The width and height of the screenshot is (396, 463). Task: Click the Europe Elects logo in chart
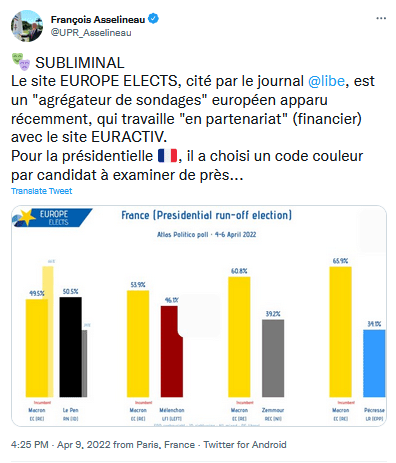click(52, 218)
